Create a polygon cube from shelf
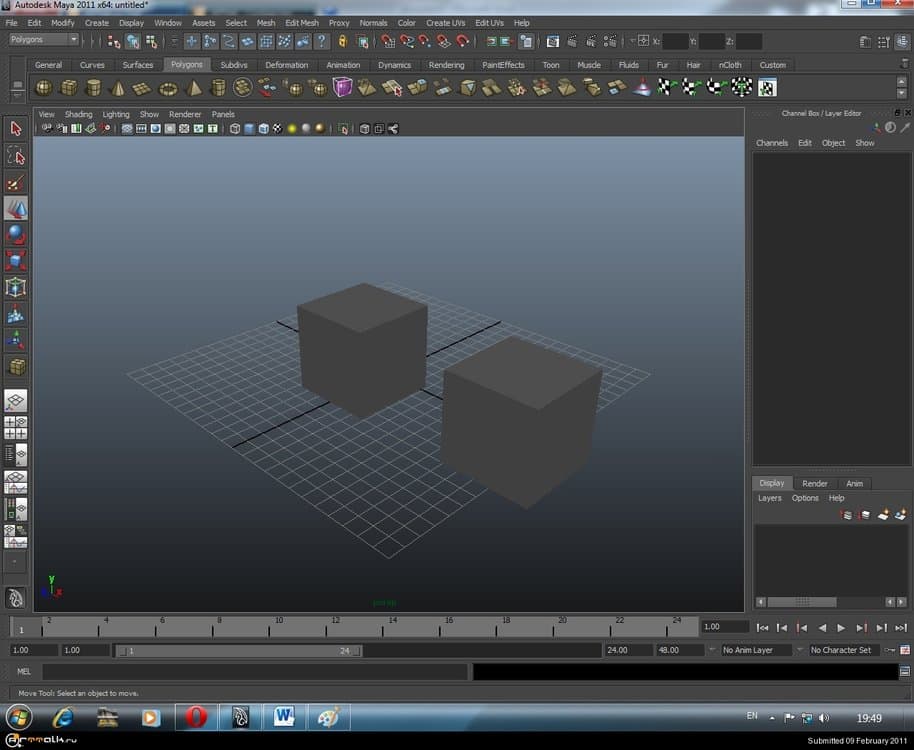 (69, 88)
